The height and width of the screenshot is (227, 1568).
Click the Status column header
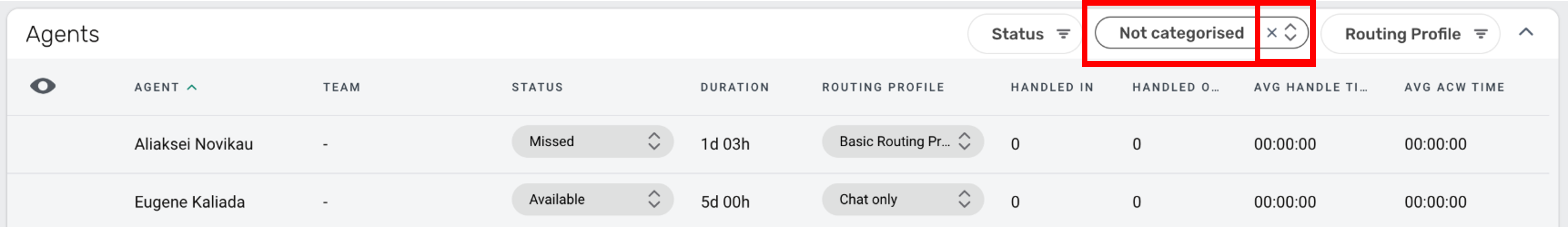537,88
